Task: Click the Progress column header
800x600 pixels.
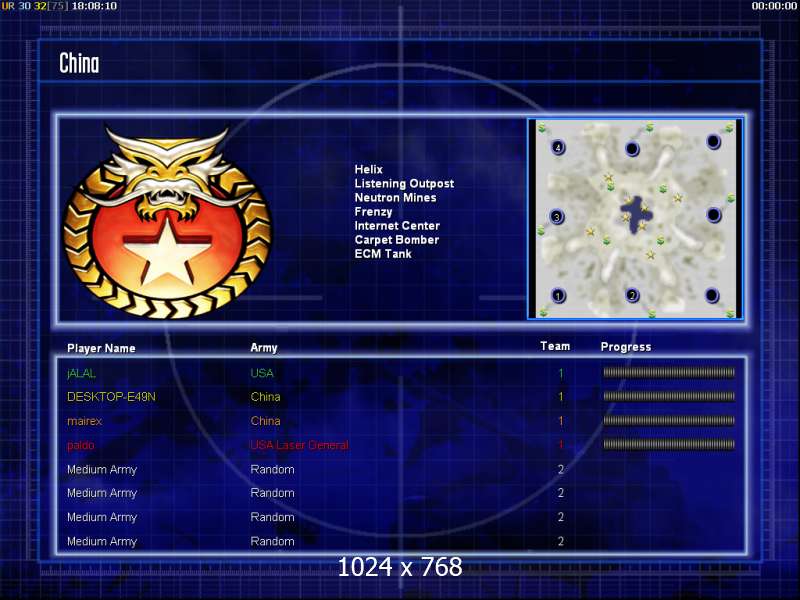Action: click(x=626, y=347)
